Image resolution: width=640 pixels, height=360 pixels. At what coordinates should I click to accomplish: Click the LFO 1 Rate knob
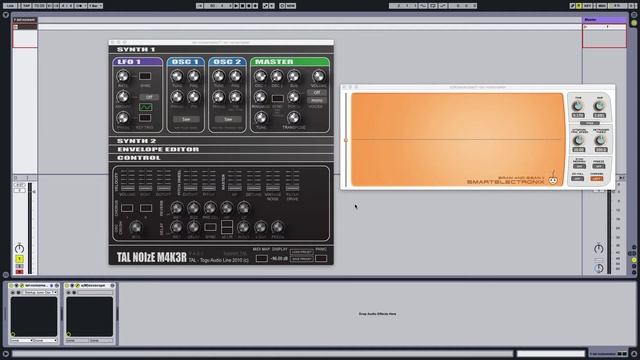click(122, 76)
